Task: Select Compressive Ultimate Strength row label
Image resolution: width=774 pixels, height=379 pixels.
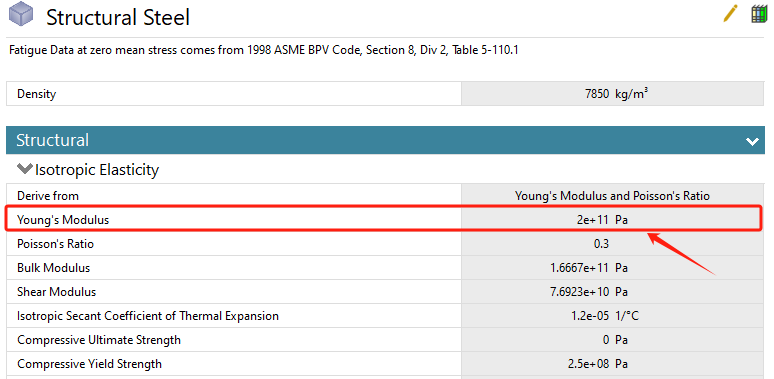Action: (x=99, y=340)
